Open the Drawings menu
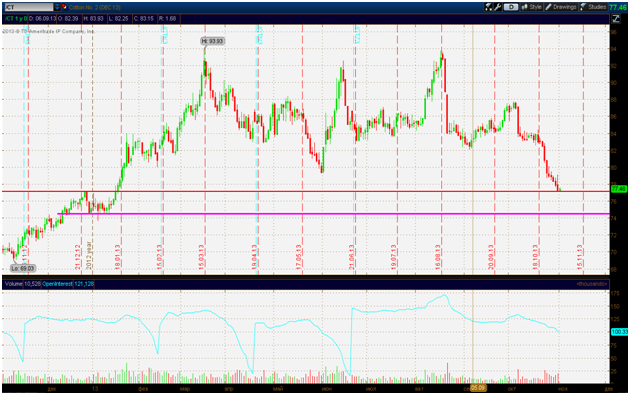Viewport: 630px width, 395px height. point(565,7)
